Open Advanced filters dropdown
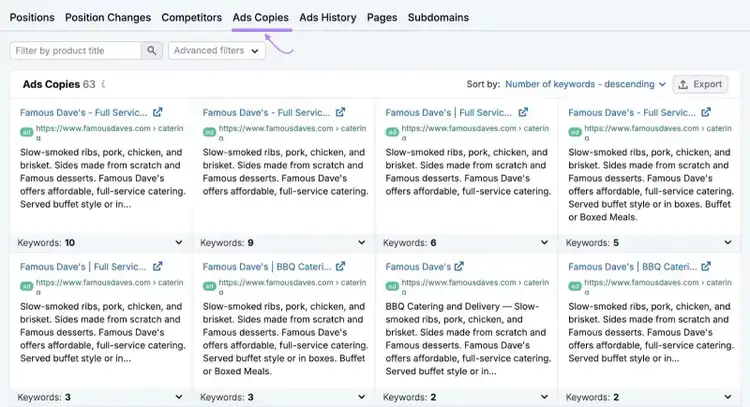Image resolution: width=750 pixels, height=407 pixels. (217, 50)
